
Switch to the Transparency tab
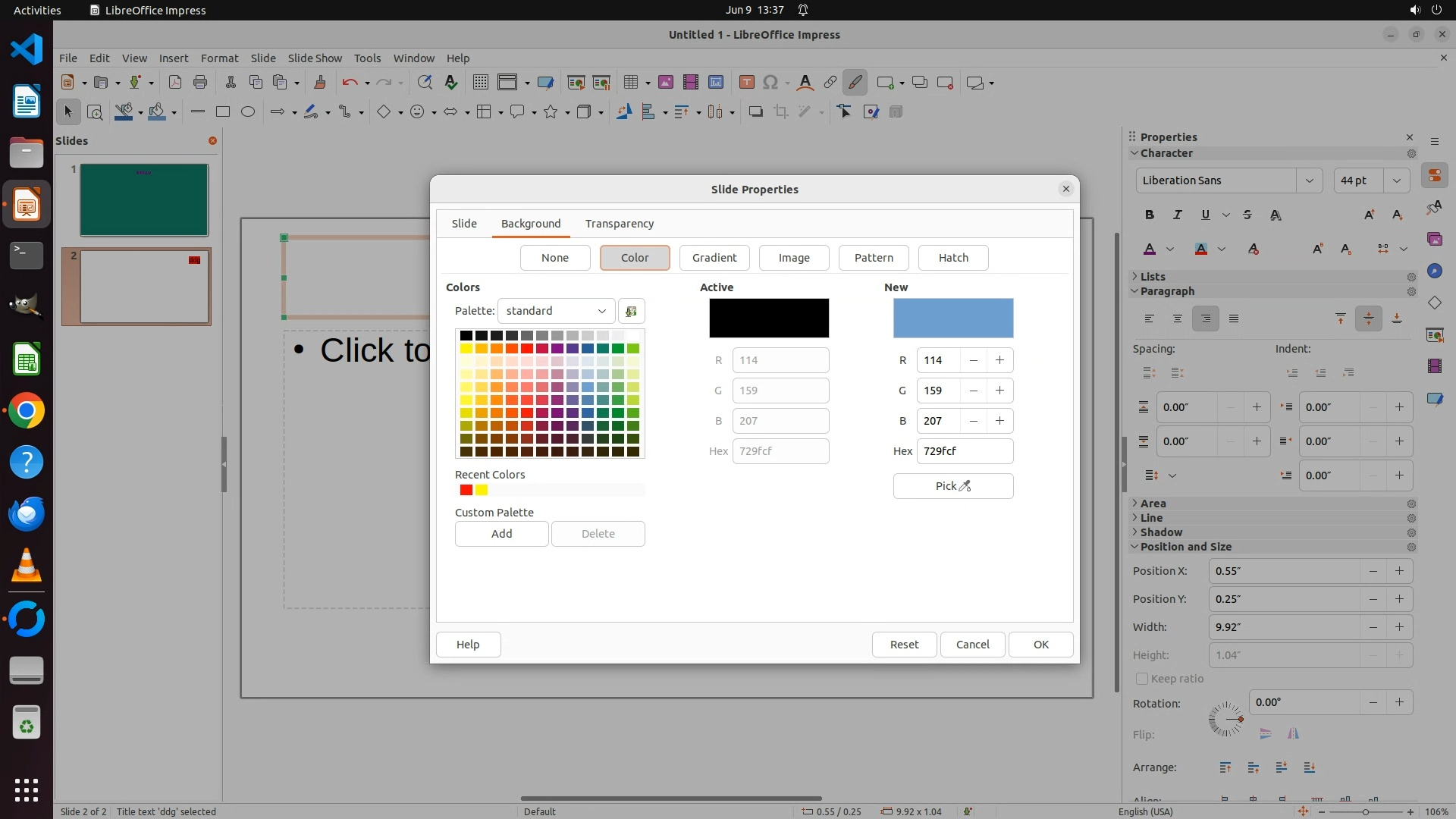tap(619, 224)
